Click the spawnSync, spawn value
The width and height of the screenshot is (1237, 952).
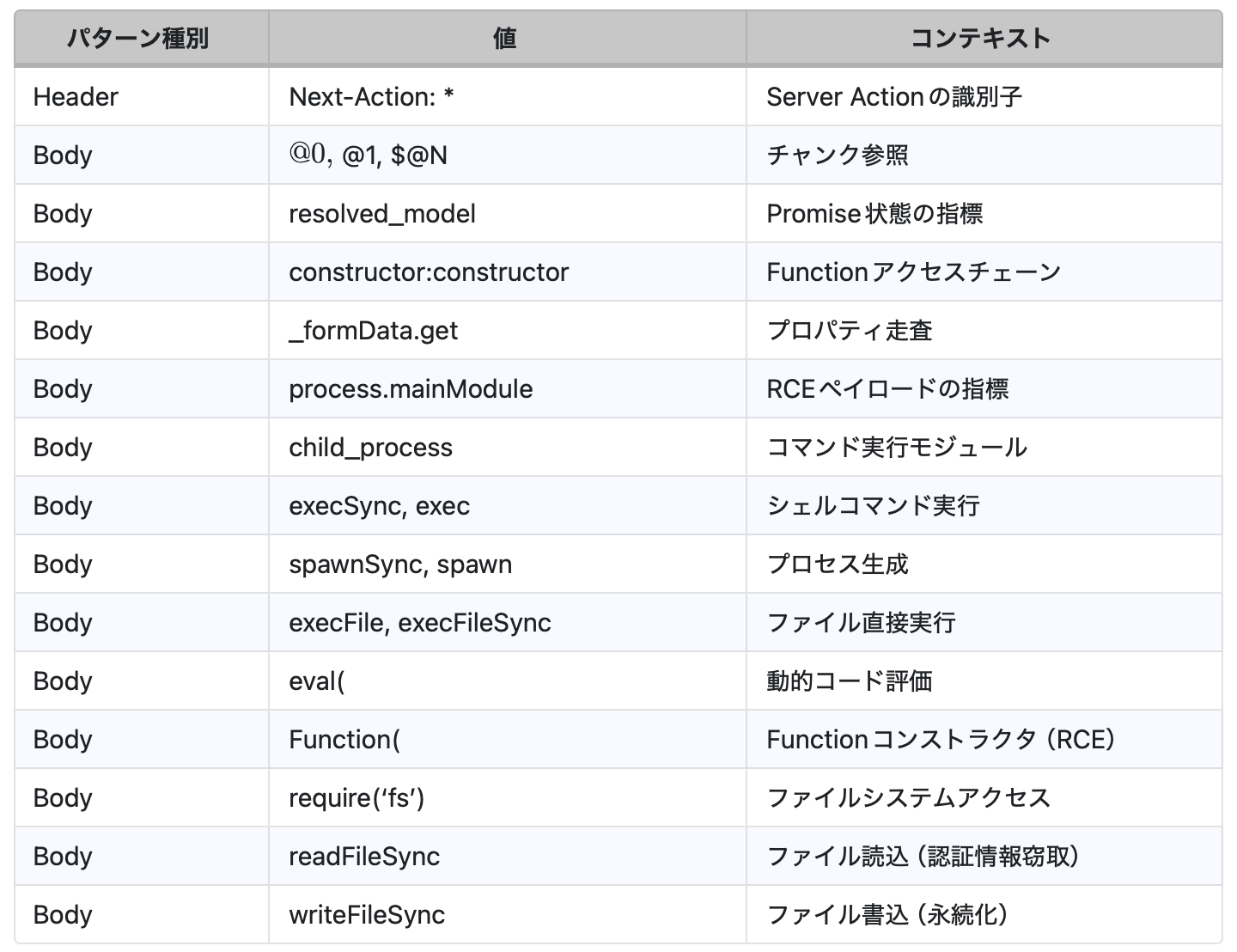pyautogui.click(x=400, y=564)
